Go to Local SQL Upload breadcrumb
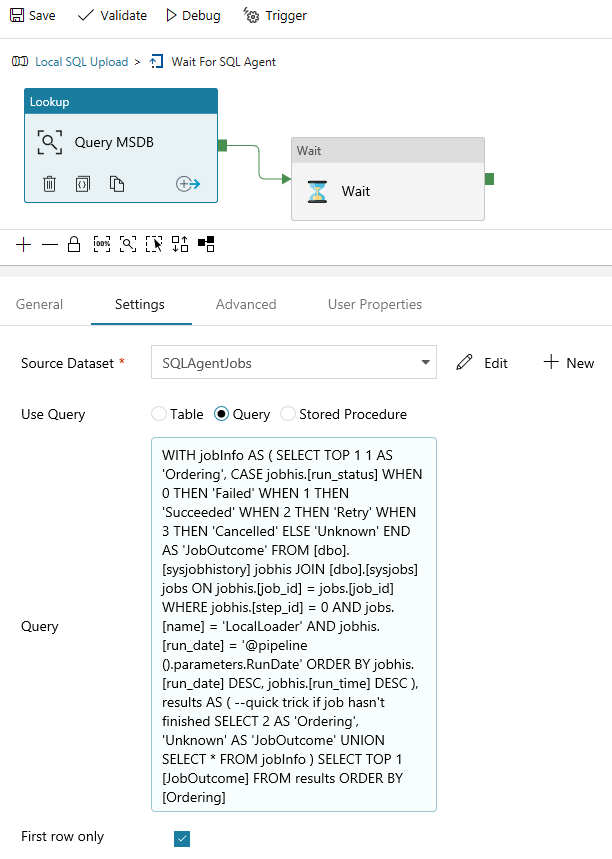This screenshot has height=859, width=612. tap(81, 62)
